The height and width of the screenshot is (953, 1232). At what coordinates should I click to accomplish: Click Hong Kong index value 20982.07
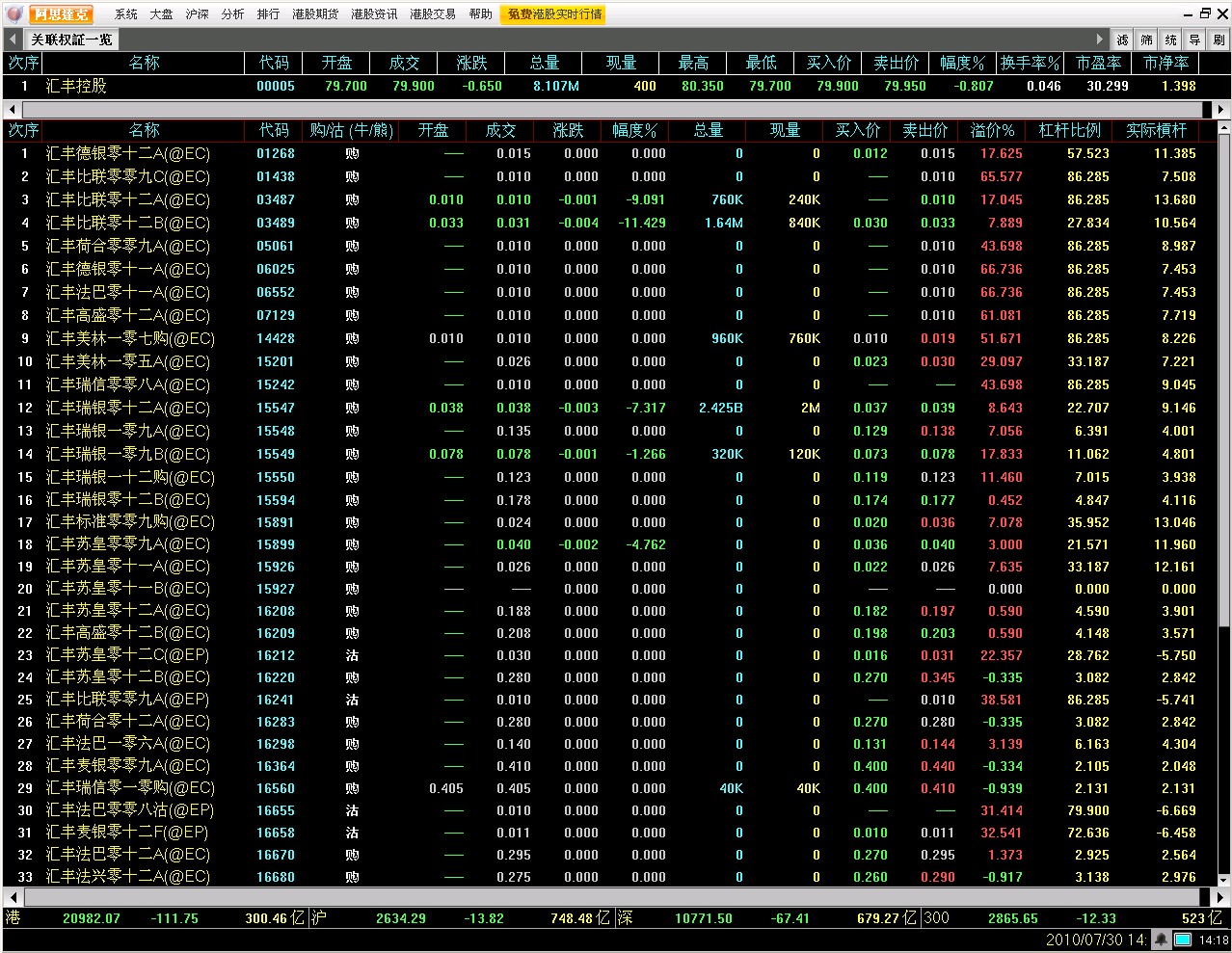coord(92,918)
